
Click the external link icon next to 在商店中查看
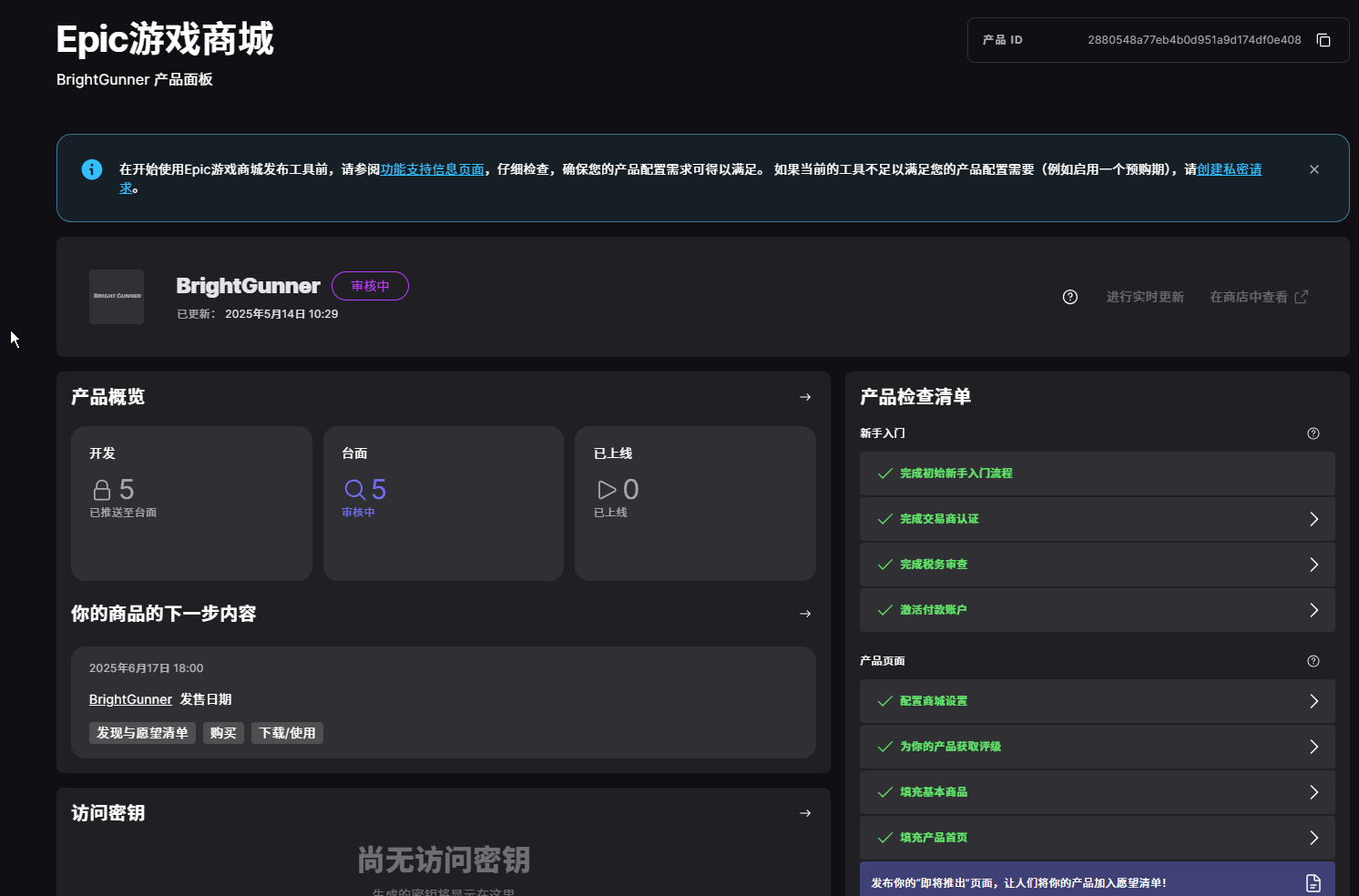click(1302, 297)
